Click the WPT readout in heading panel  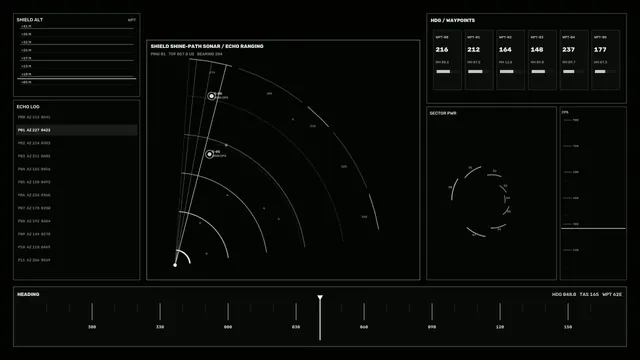coord(612,294)
